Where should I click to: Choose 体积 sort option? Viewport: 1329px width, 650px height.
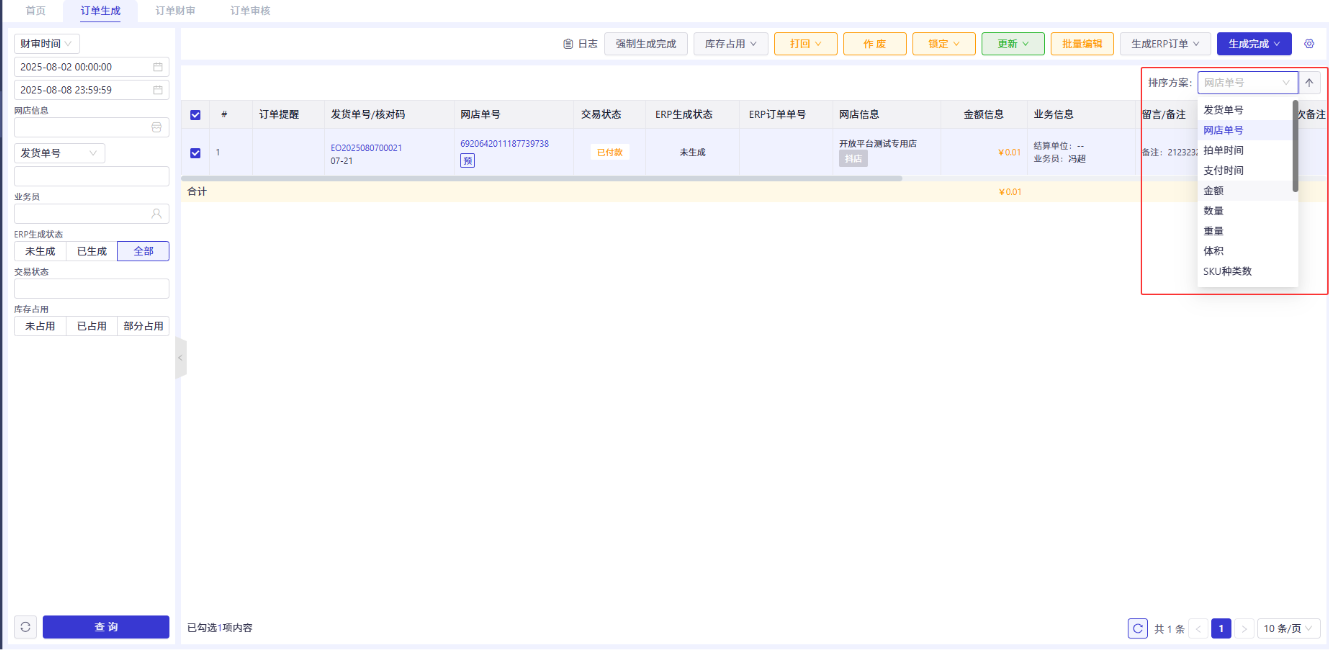coord(1245,251)
